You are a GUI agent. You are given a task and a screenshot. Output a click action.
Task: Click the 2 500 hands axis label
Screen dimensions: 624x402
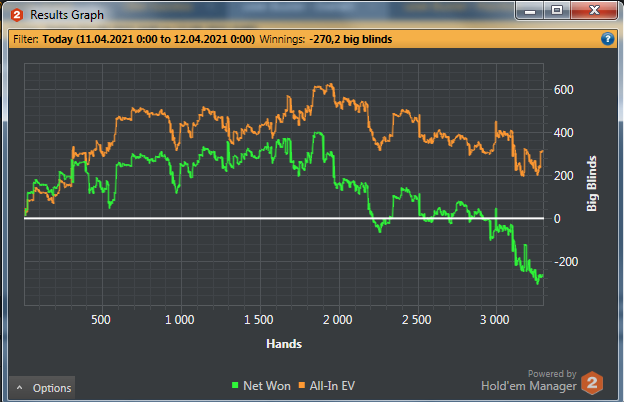coord(416,320)
